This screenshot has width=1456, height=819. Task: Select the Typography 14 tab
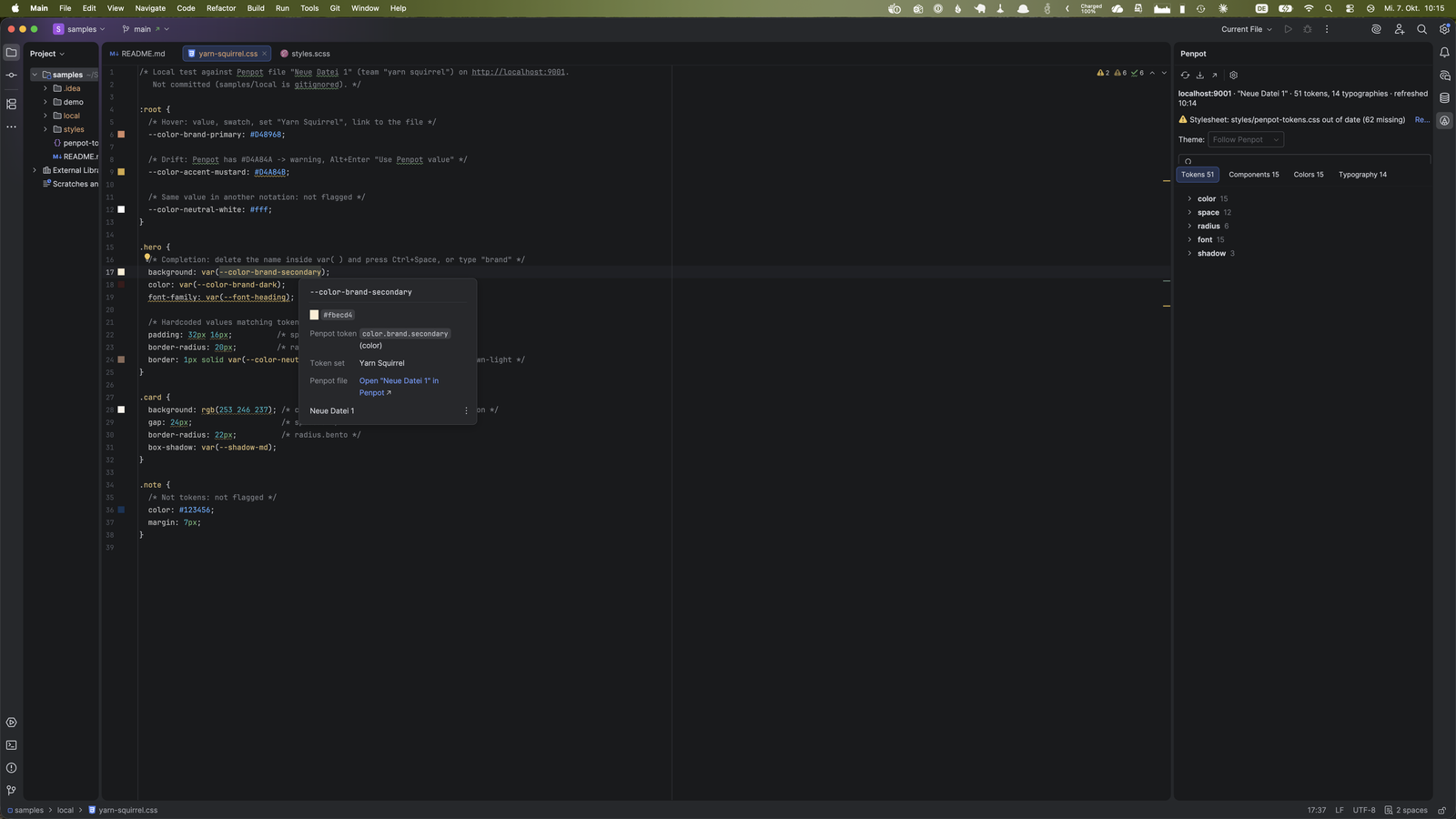click(1362, 175)
